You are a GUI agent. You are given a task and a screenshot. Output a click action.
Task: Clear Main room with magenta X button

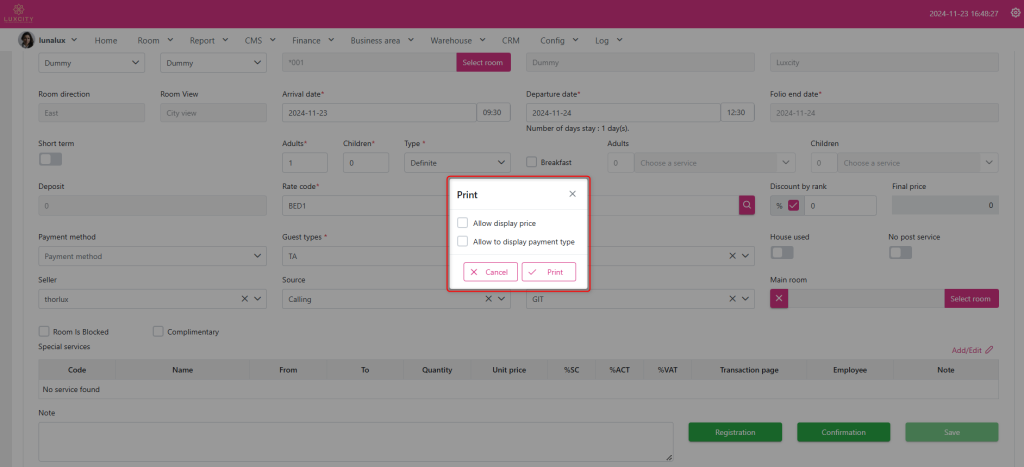(x=780, y=299)
